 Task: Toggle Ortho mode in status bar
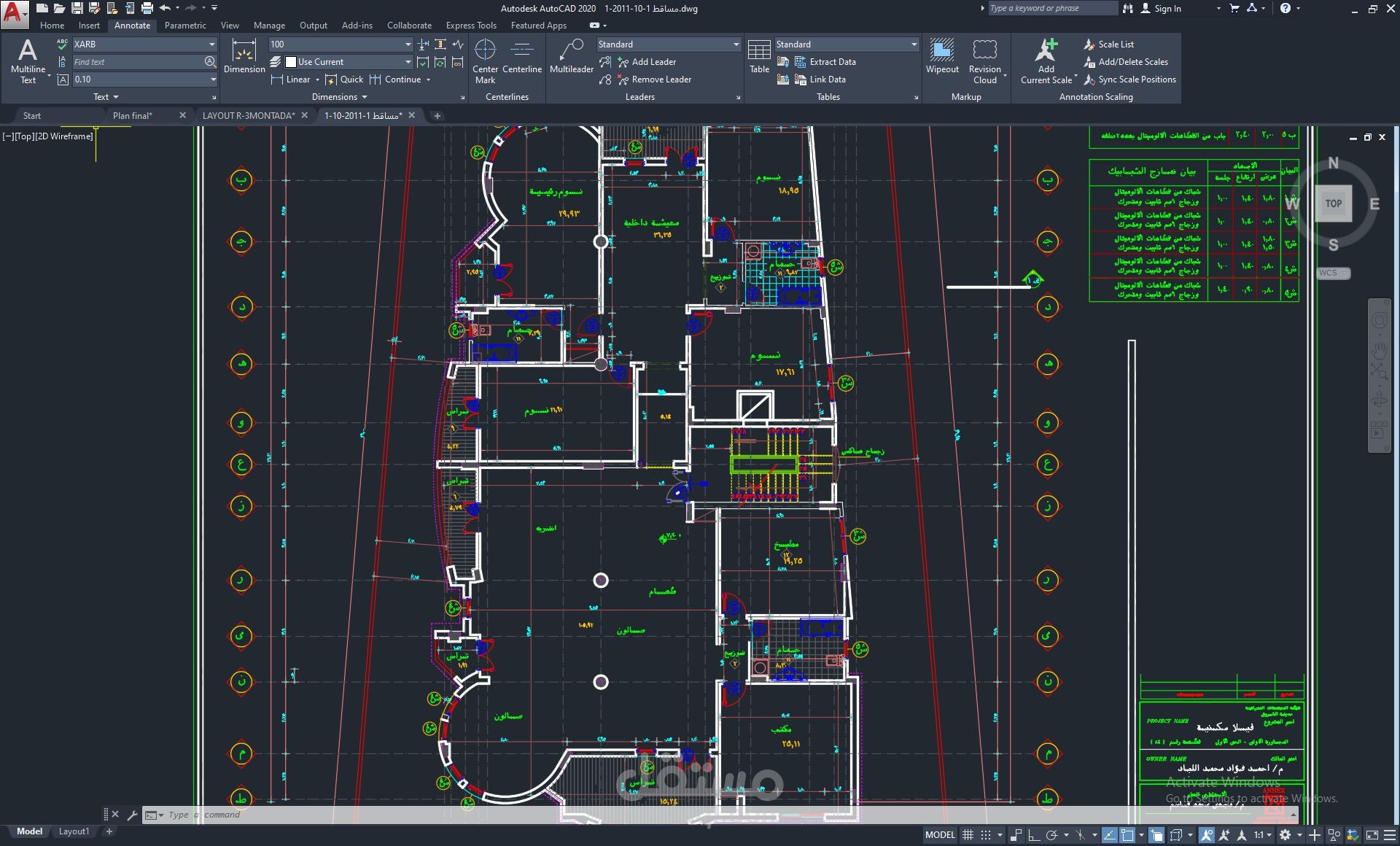[x=1033, y=835]
